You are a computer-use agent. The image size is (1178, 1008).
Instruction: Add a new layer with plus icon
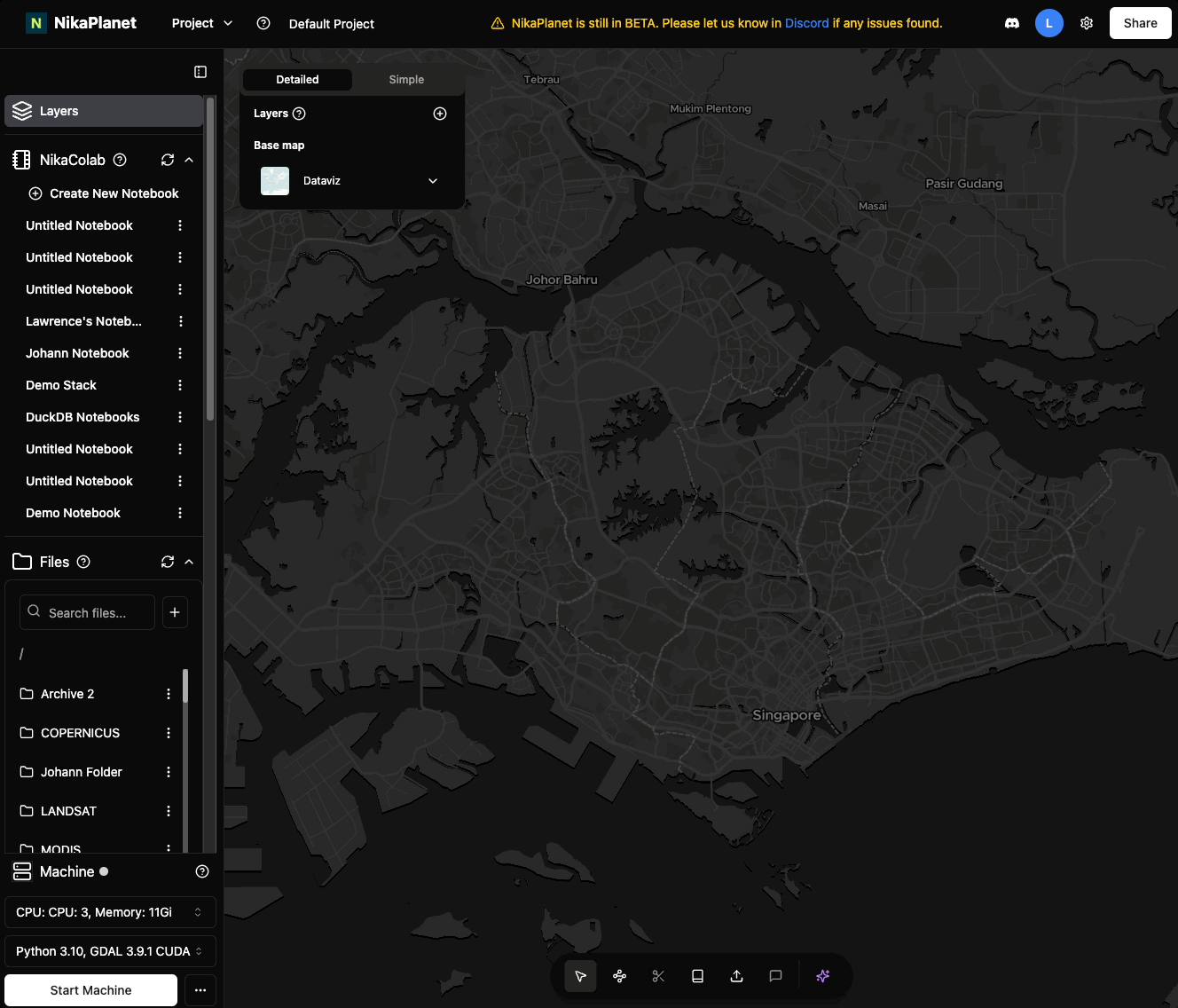440,114
